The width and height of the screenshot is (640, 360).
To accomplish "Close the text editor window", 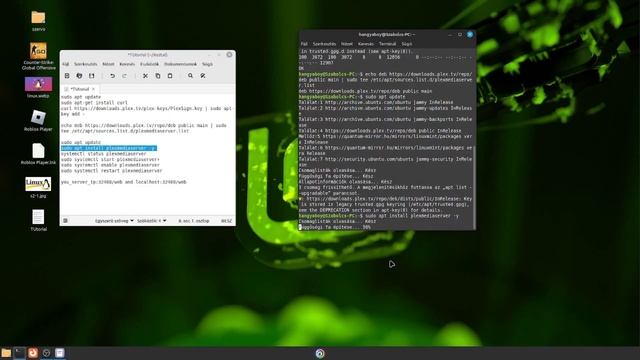I will (x=229, y=54).
